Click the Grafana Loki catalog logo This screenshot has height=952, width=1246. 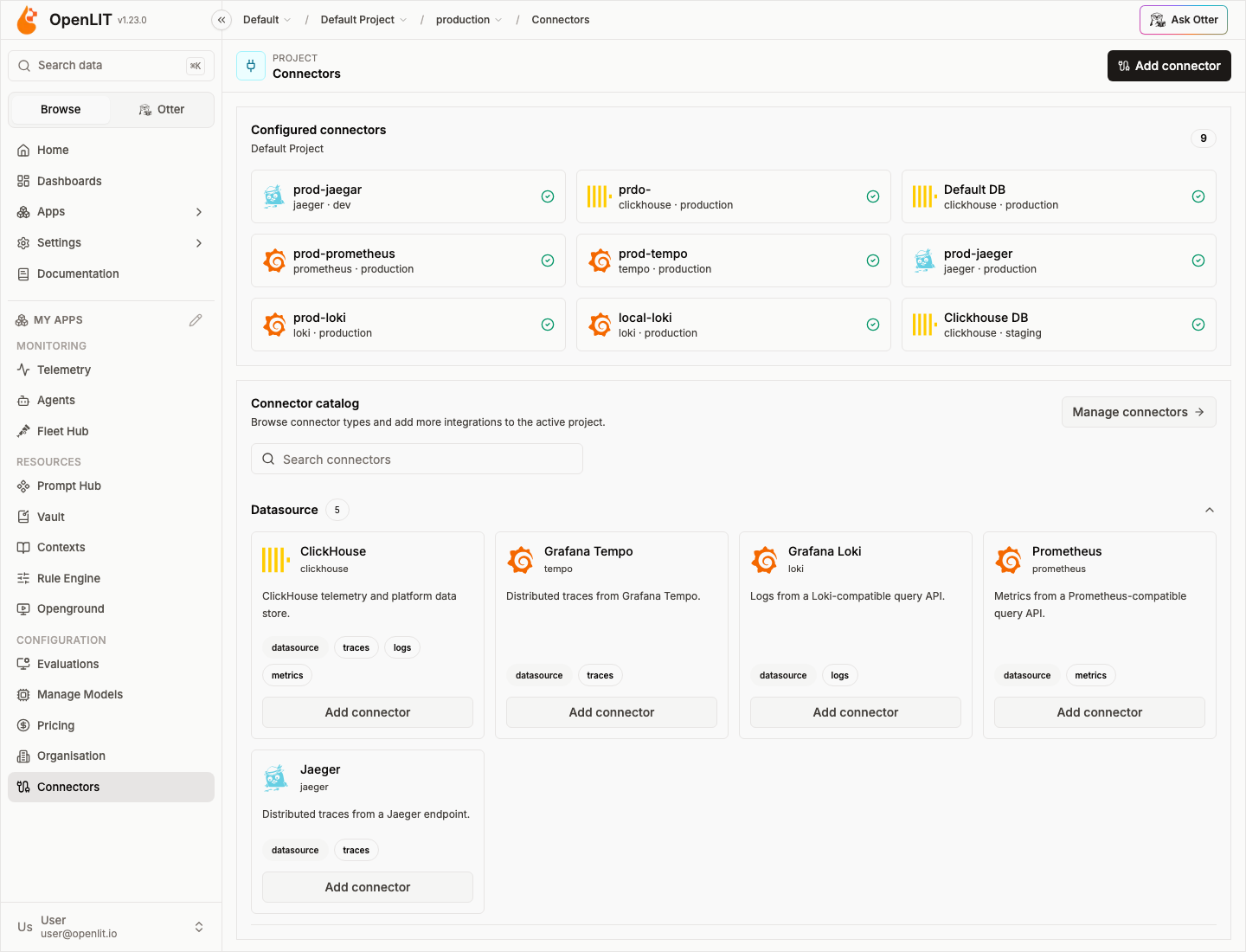pos(764,560)
